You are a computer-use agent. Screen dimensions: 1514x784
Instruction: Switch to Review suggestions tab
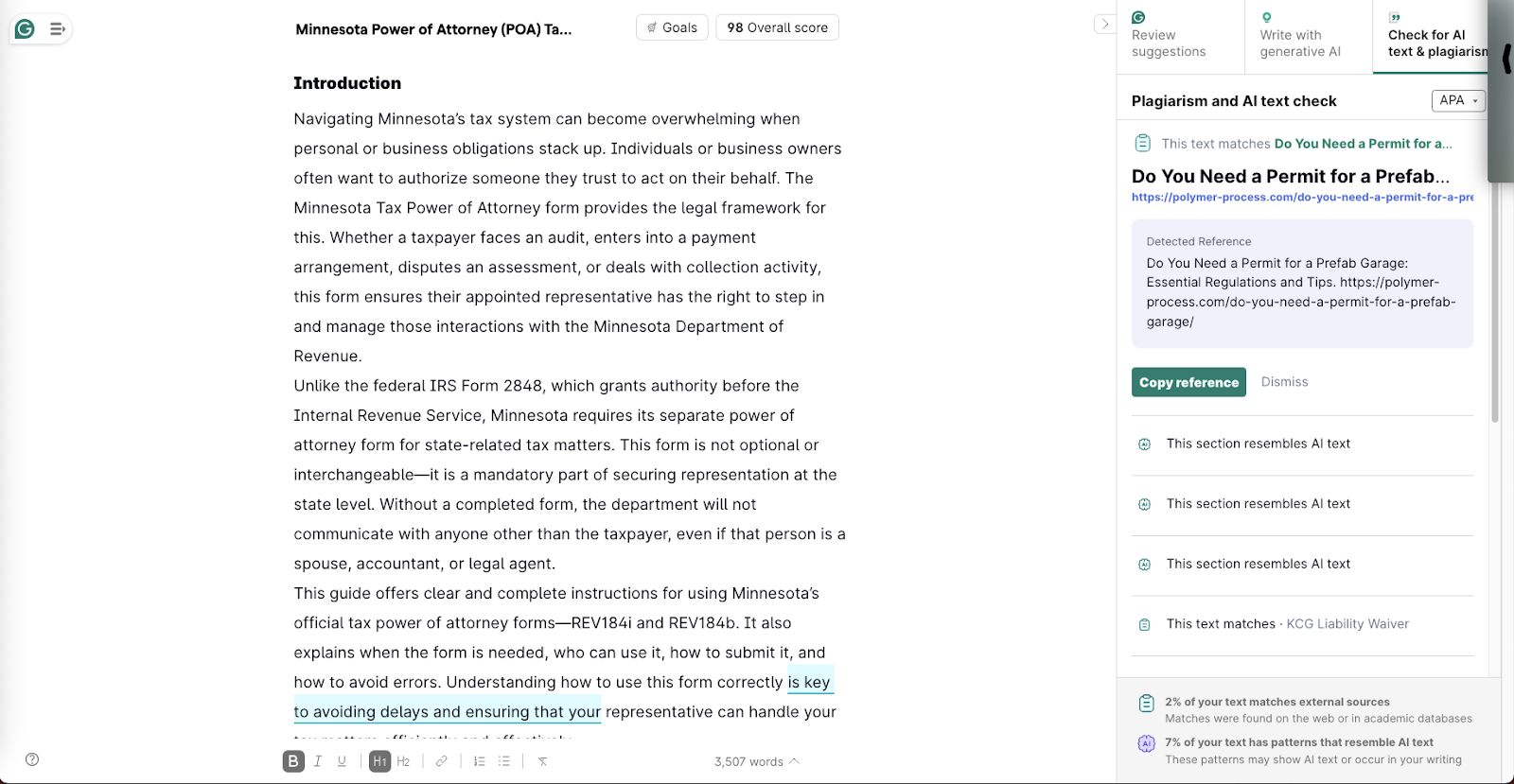tap(1180, 37)
